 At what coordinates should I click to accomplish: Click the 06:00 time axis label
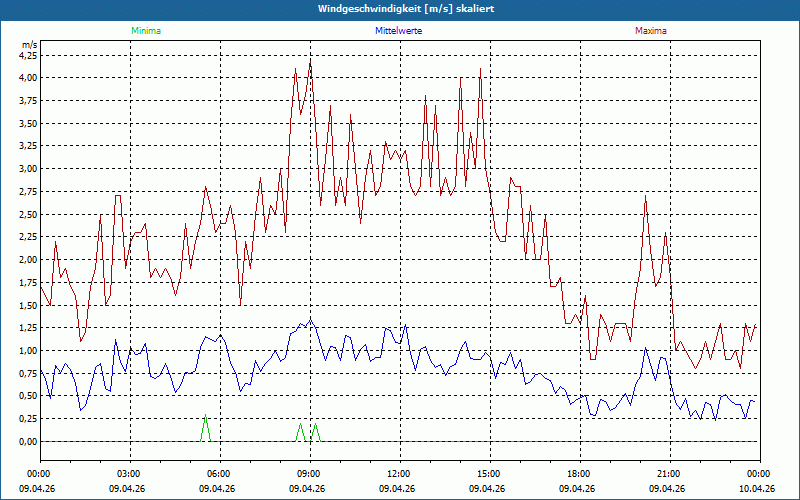[x=218, y=473]
